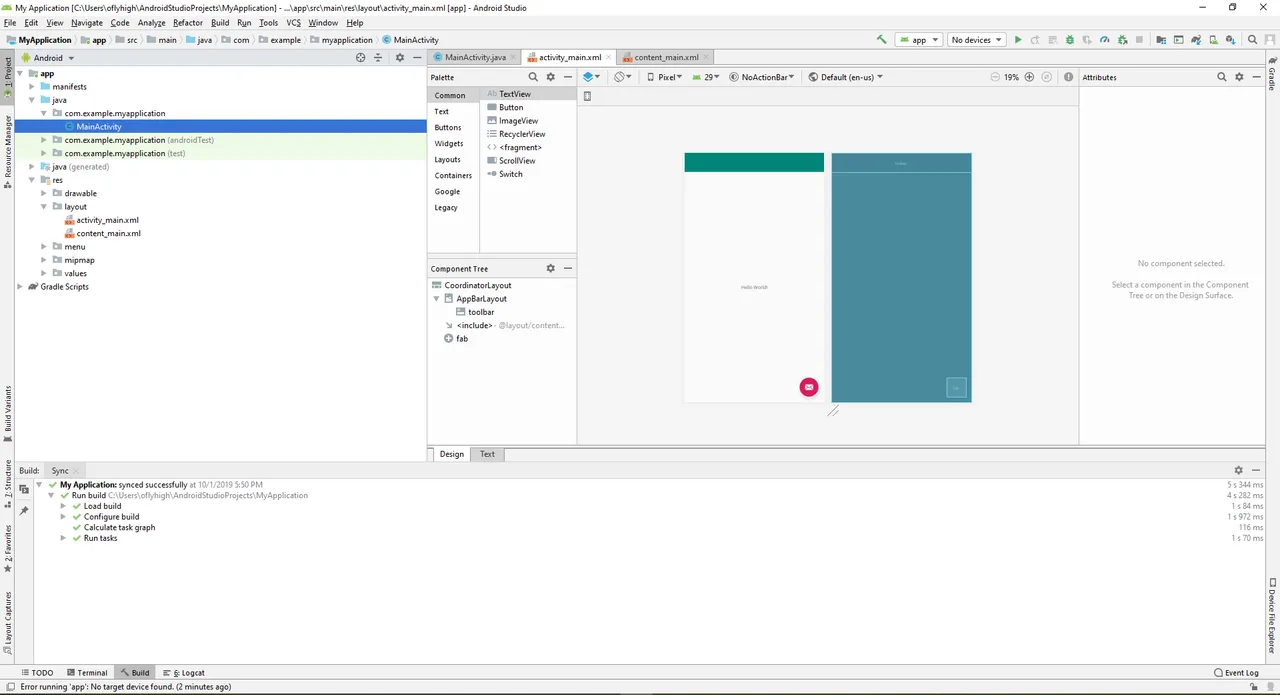Open the Android project view dropdown
Viewport: 1280px width, 695px height.
pyautogui.click(x=47, y=58)
